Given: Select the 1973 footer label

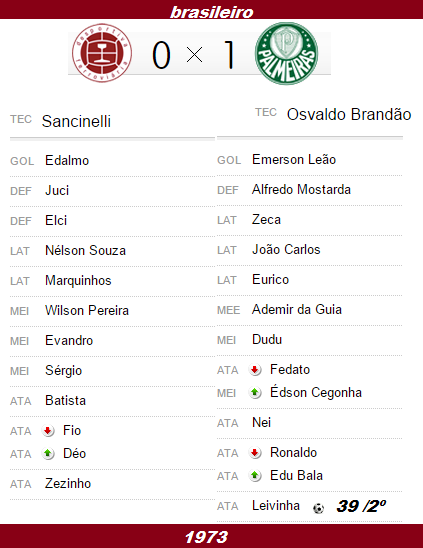Looking at the screenshot, I should 206,537.
